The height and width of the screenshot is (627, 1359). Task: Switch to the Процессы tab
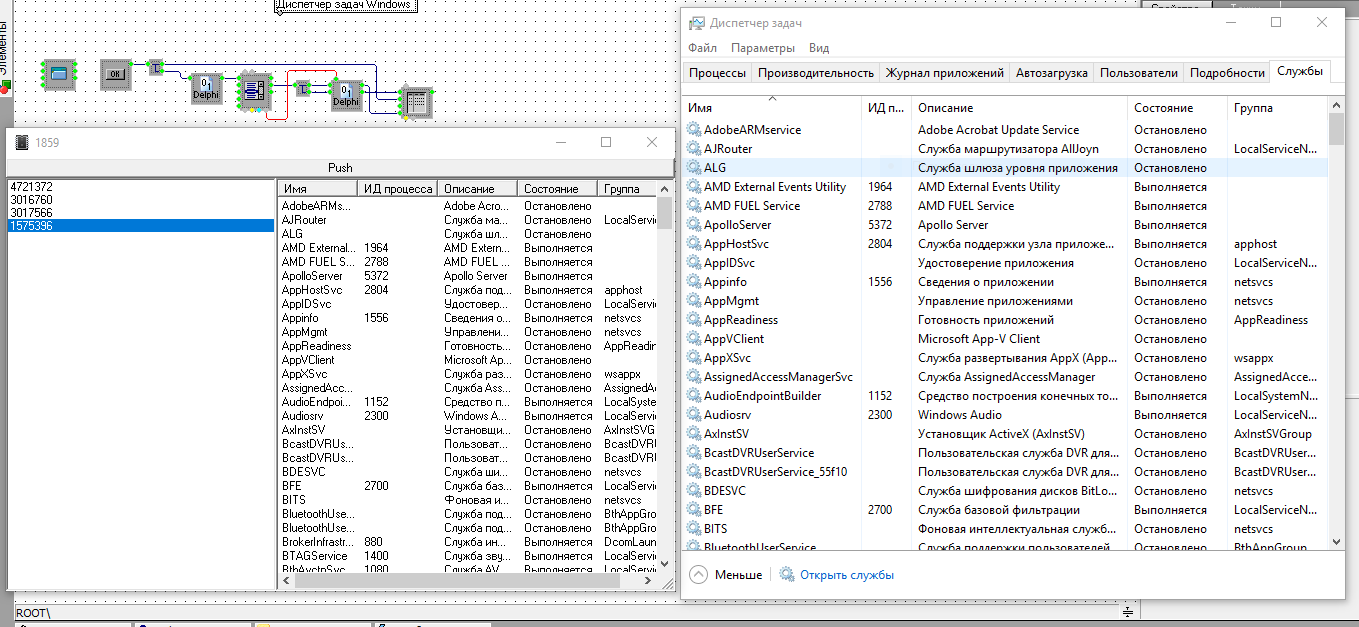[717, 73]
